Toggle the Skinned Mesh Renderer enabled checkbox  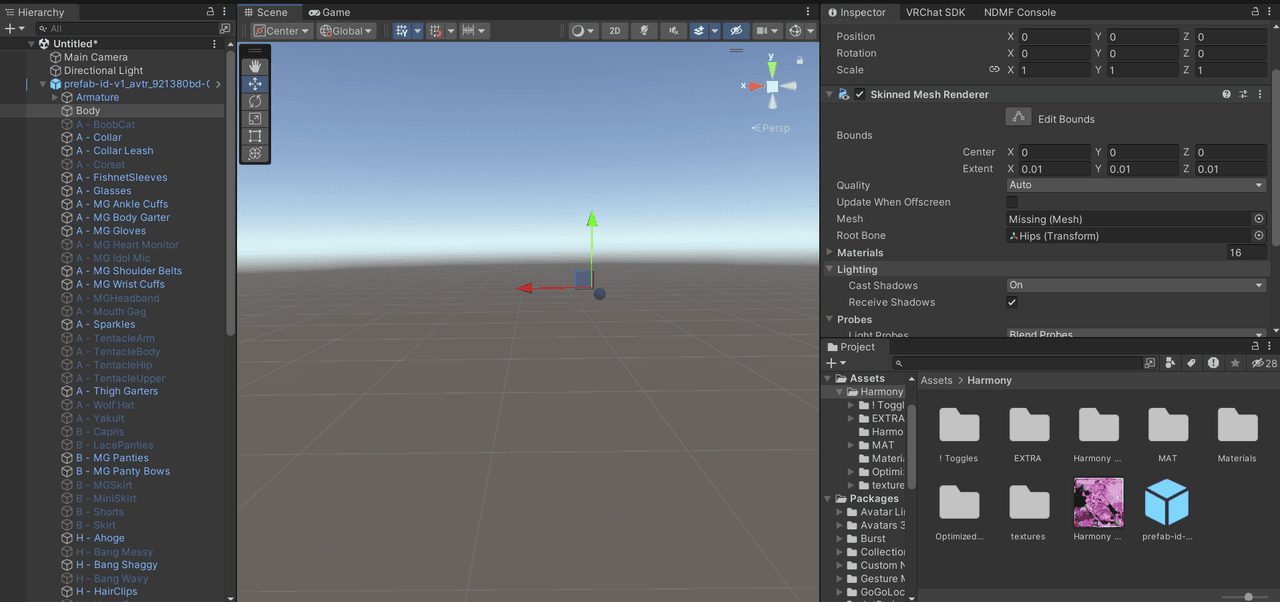tap(860, 94)
